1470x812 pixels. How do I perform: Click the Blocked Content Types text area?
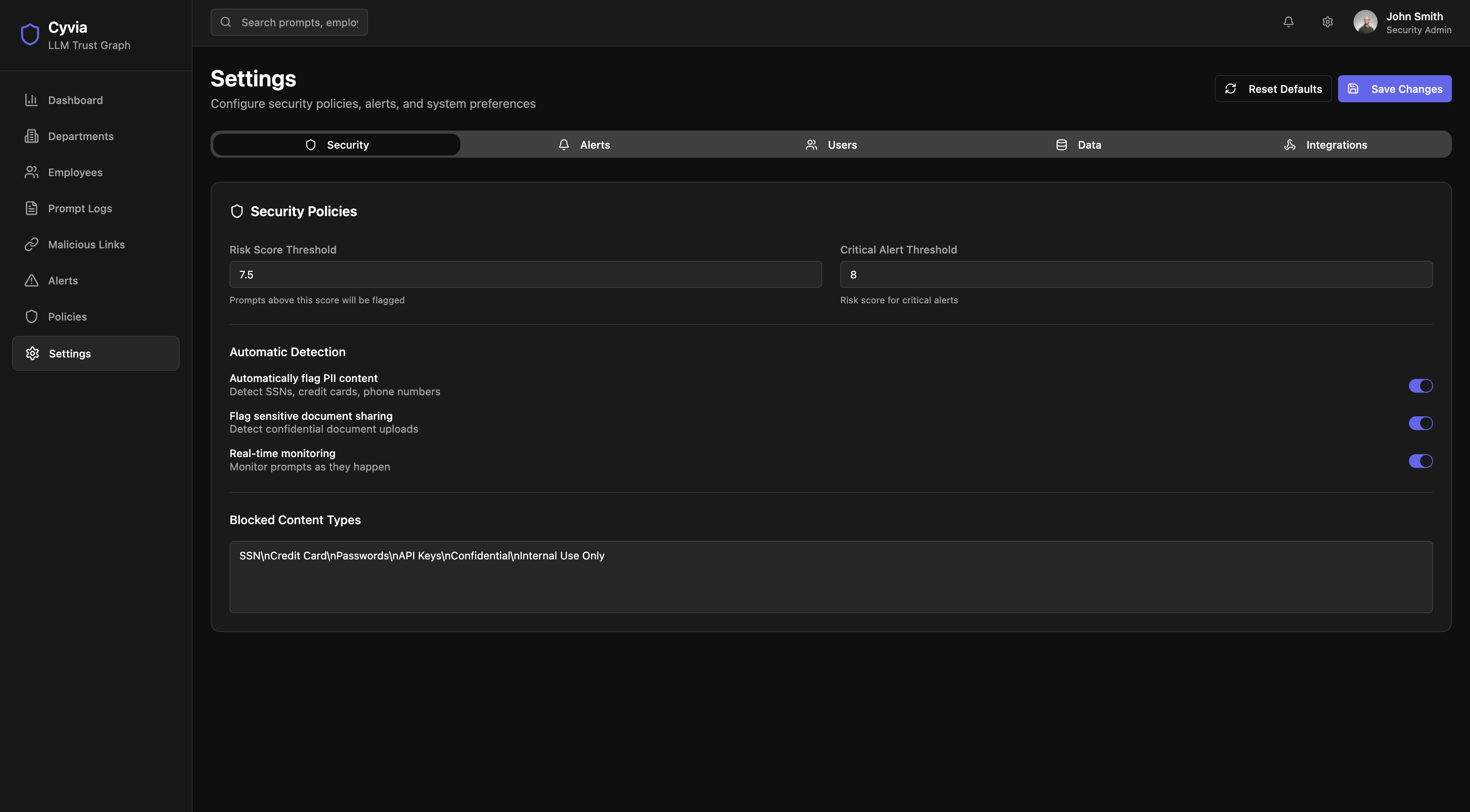pyautogui.click(x=830, y=577)
